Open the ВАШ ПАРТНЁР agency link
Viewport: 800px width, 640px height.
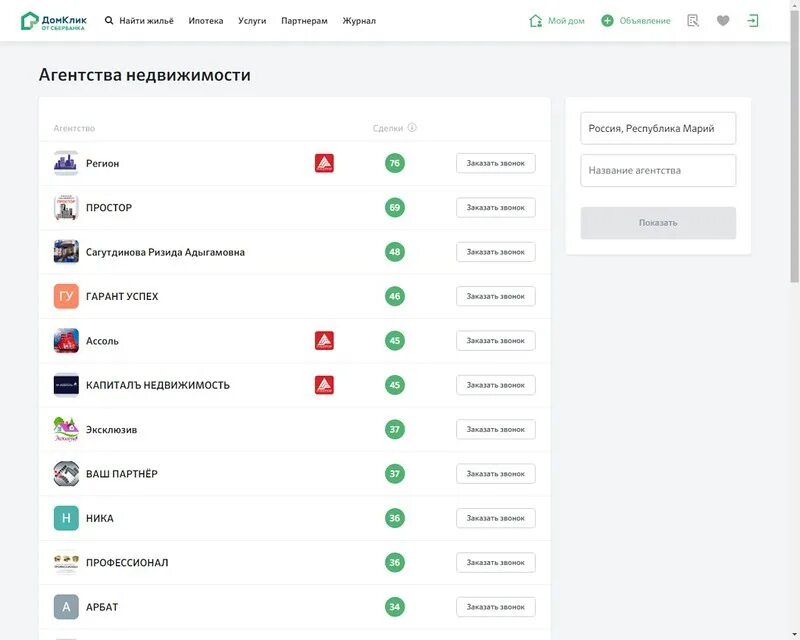coord(122,474)
